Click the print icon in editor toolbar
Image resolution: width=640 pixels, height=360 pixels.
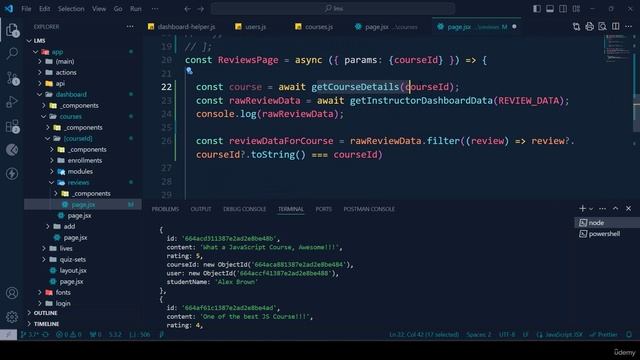point(589,27)
